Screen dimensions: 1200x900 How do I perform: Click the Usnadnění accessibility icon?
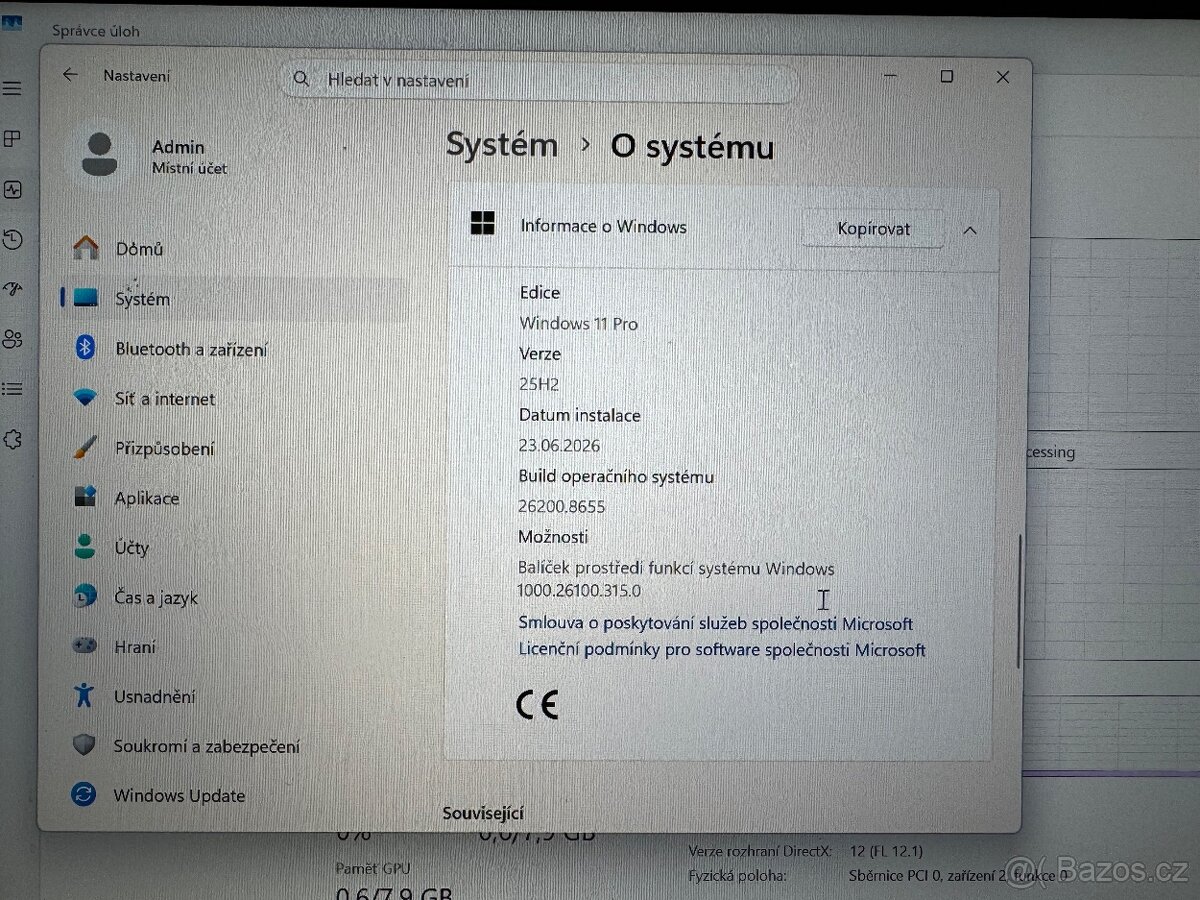84,695
